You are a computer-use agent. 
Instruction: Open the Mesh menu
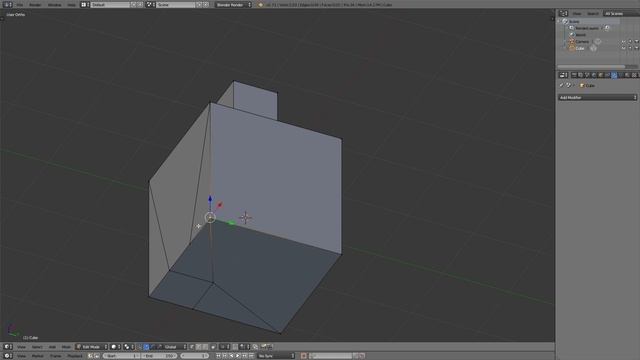coord(66,347)
